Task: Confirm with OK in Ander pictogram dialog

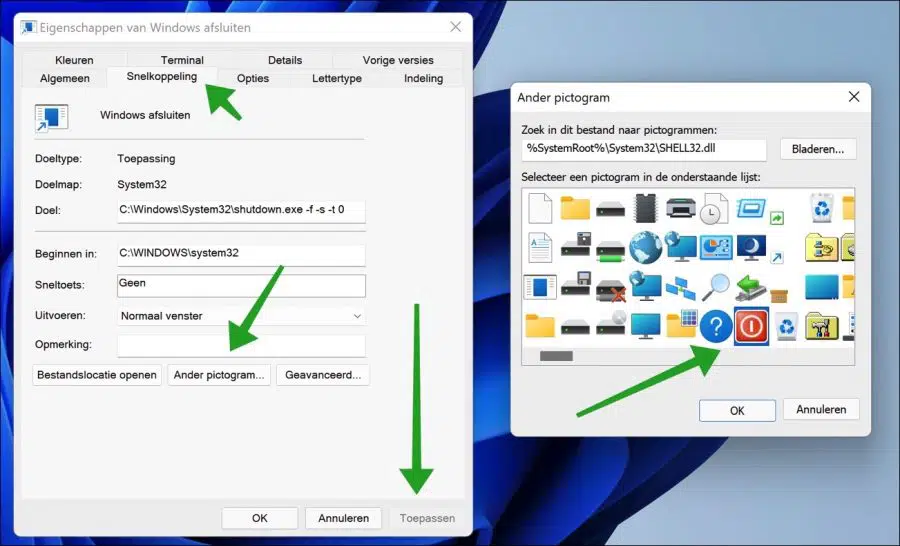Action: [x=737, y=411]
